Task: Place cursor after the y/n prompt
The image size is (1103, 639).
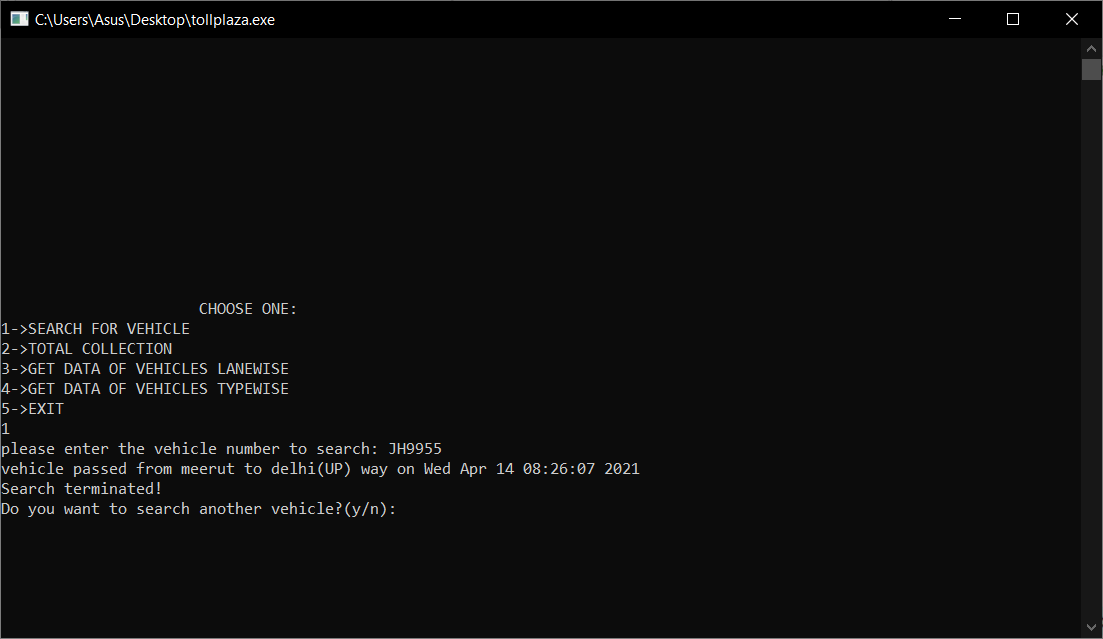Action: pyautogui.click(x=405, y=508)
